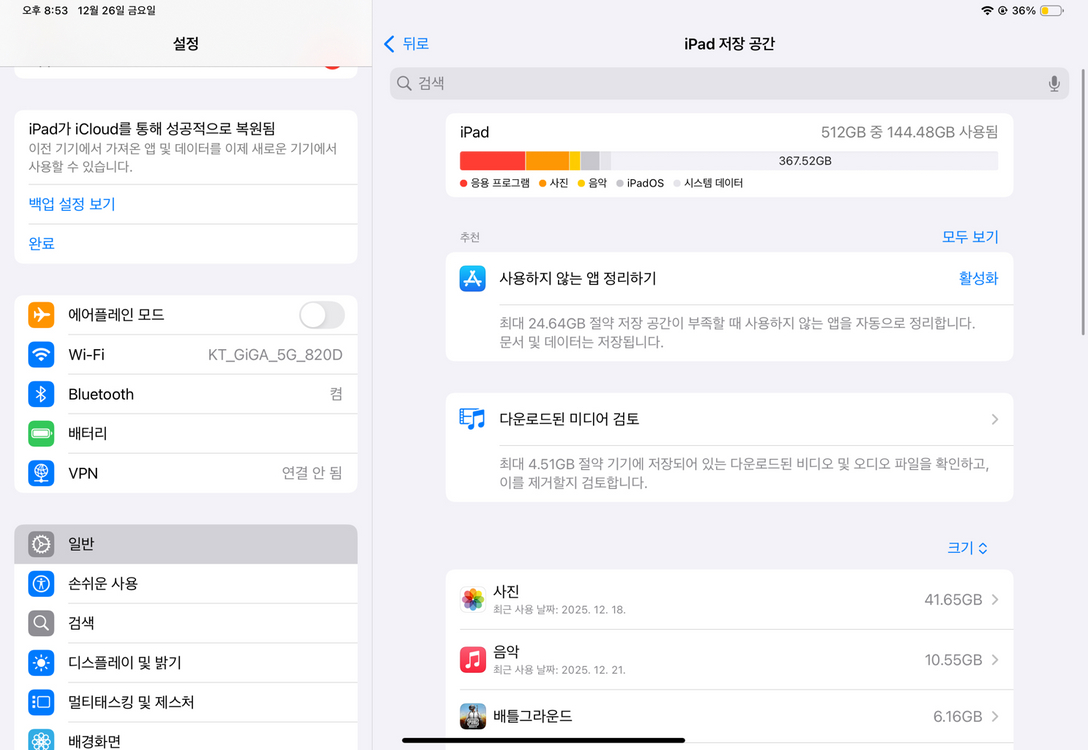Image resolution: width=1088 pixels, height=750 pixels.
Task: Open 손쉬운 사용 via its accessibility icon
Action: (x=41, y=583)
